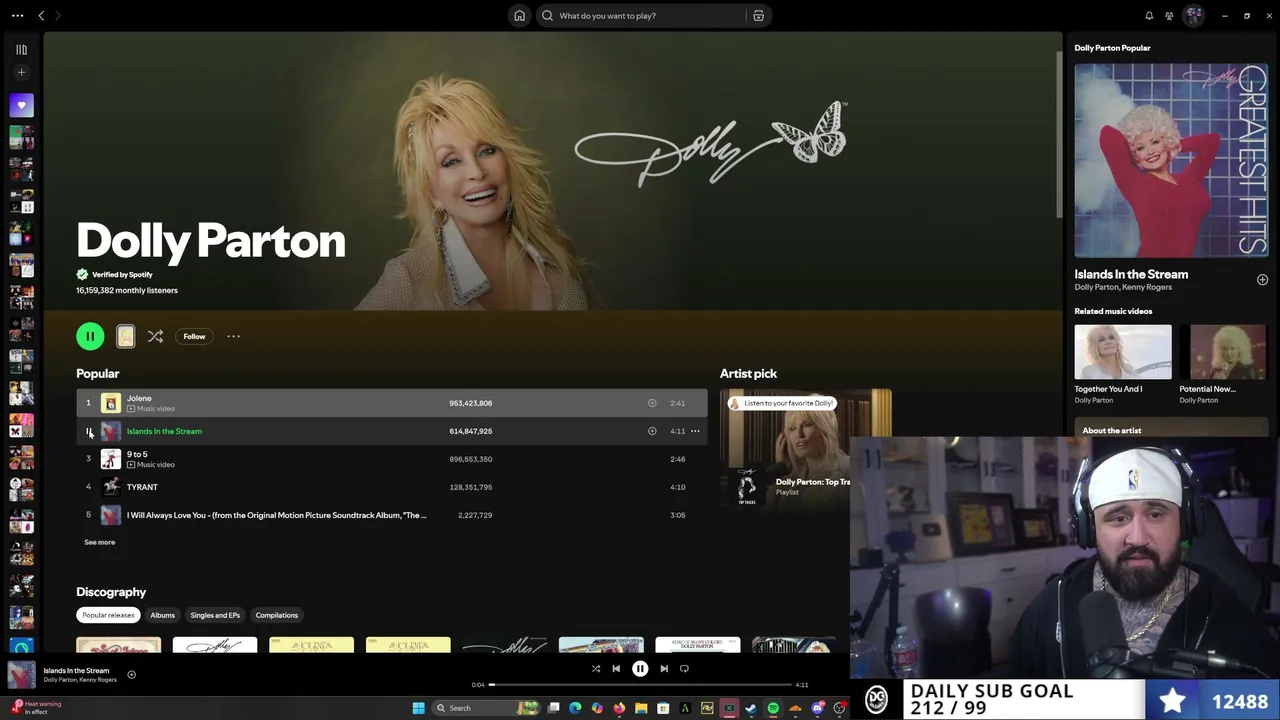Open File Explorer from the taskbar
This screenshot has height=720, width=1280.
point(641,708)
